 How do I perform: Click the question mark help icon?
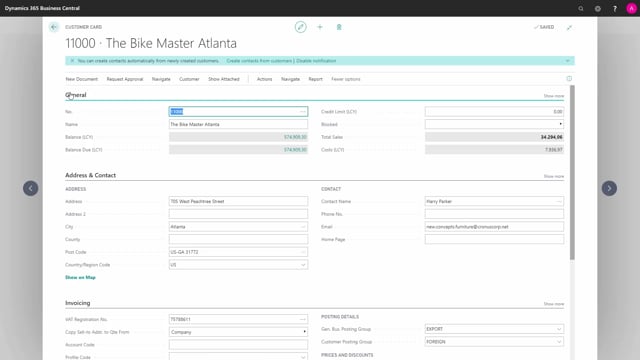click(x=615, y=9)
